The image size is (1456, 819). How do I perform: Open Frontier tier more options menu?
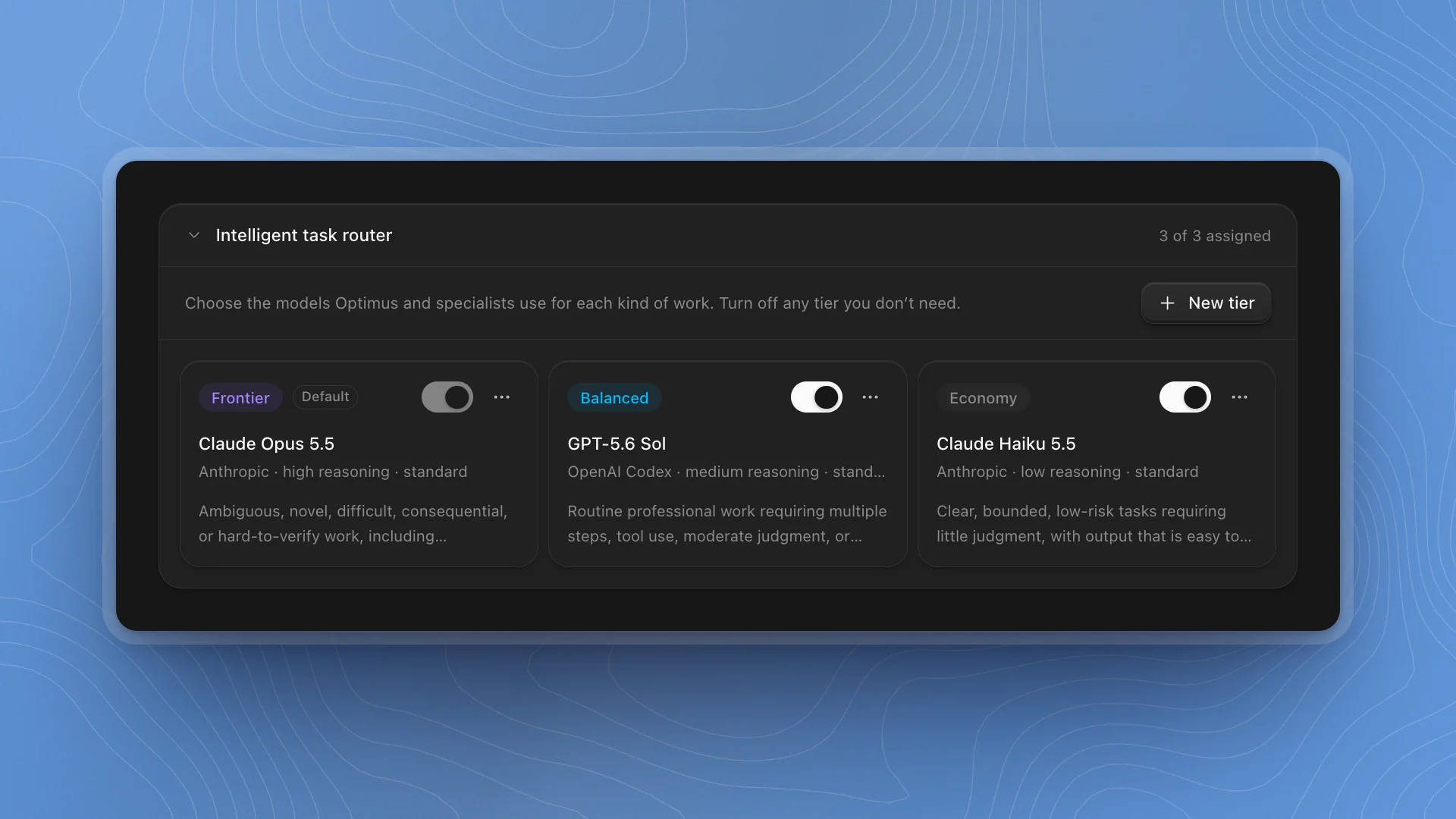501,397
